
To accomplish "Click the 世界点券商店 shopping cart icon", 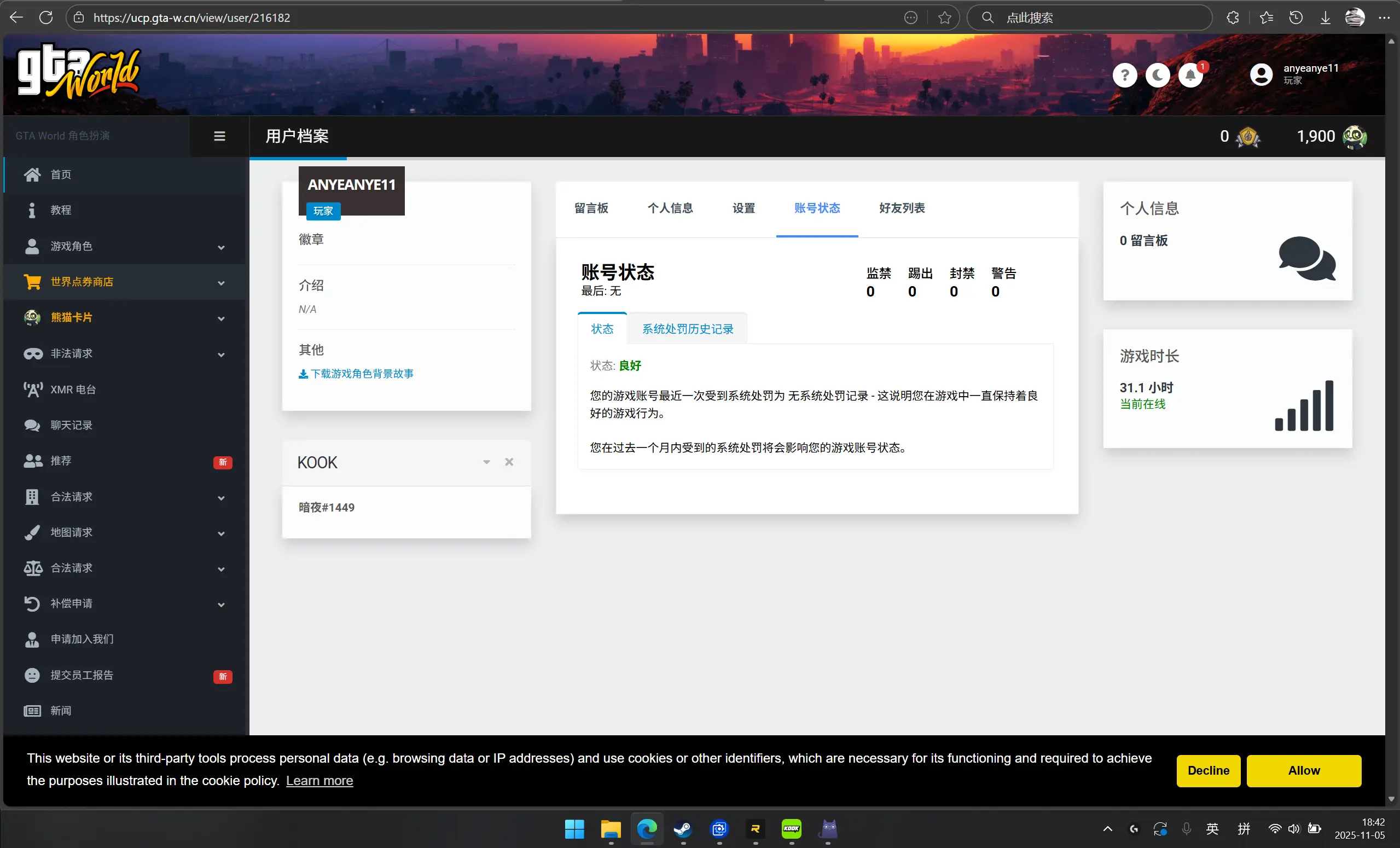I will point(32,282).
